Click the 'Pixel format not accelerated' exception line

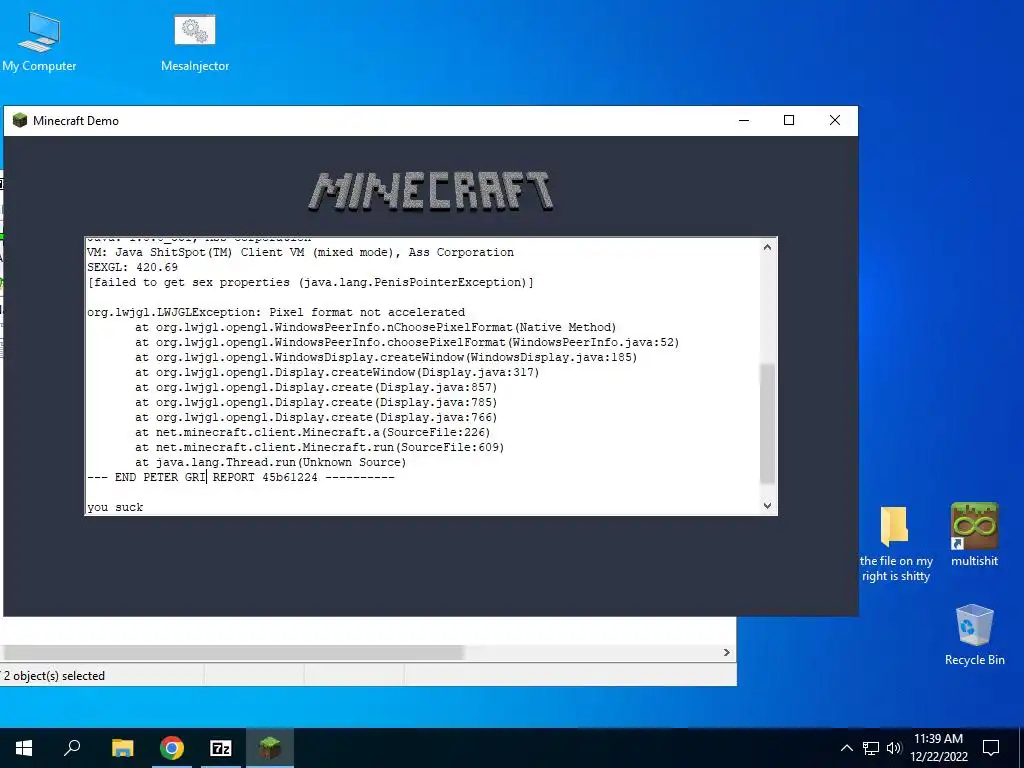click(x=276, y=312)
